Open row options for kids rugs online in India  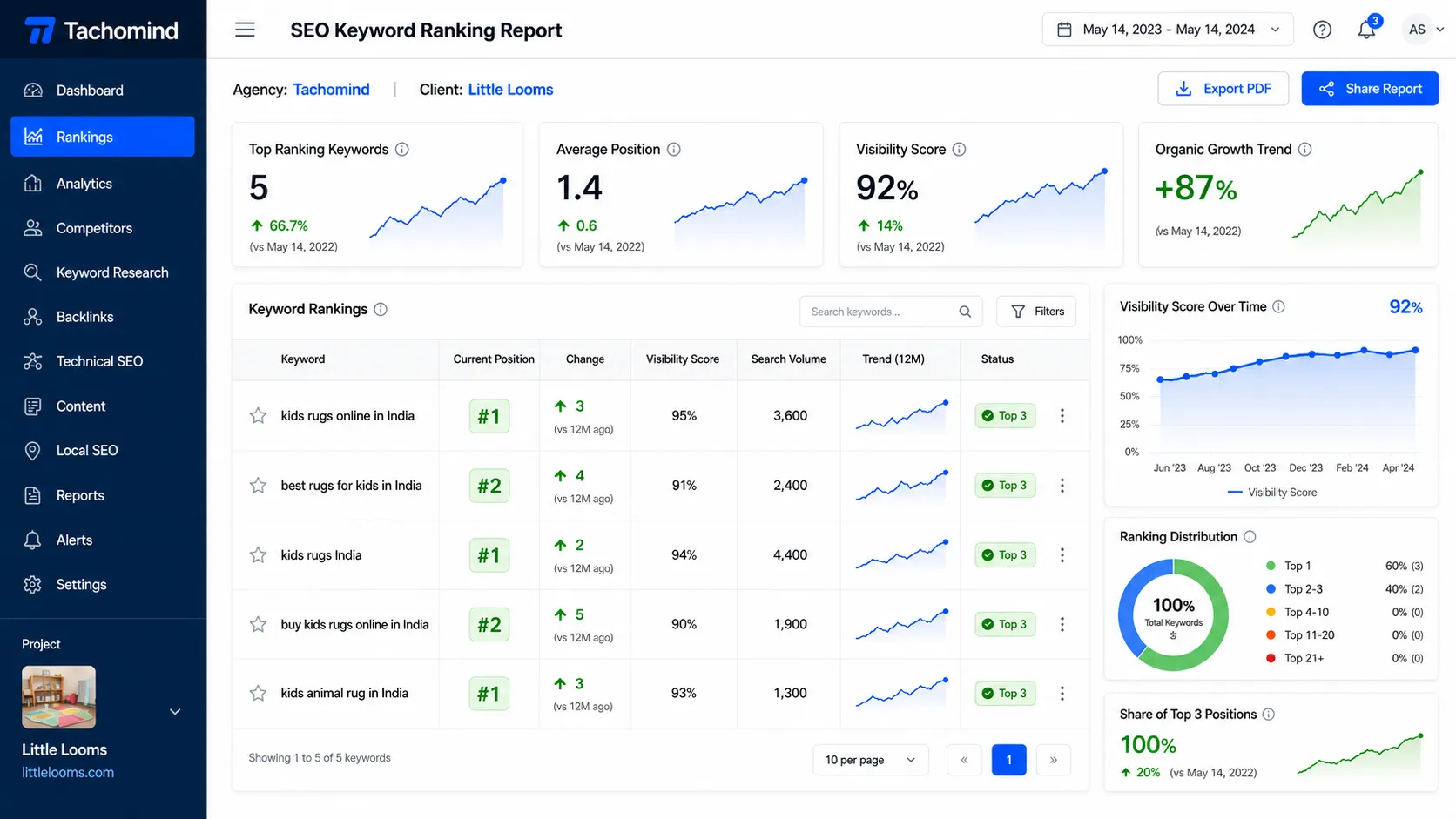coord(1062,416)
